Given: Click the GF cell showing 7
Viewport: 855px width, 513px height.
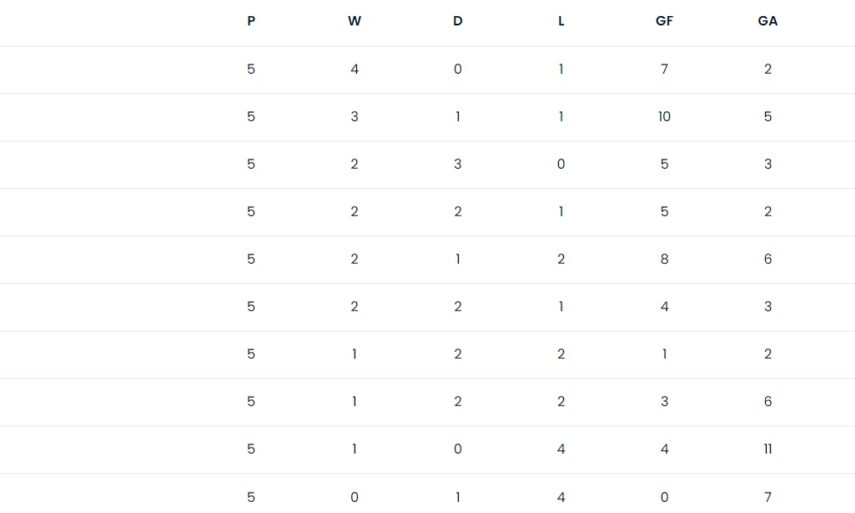Looking at the screenshot, I should pos(664,69).
